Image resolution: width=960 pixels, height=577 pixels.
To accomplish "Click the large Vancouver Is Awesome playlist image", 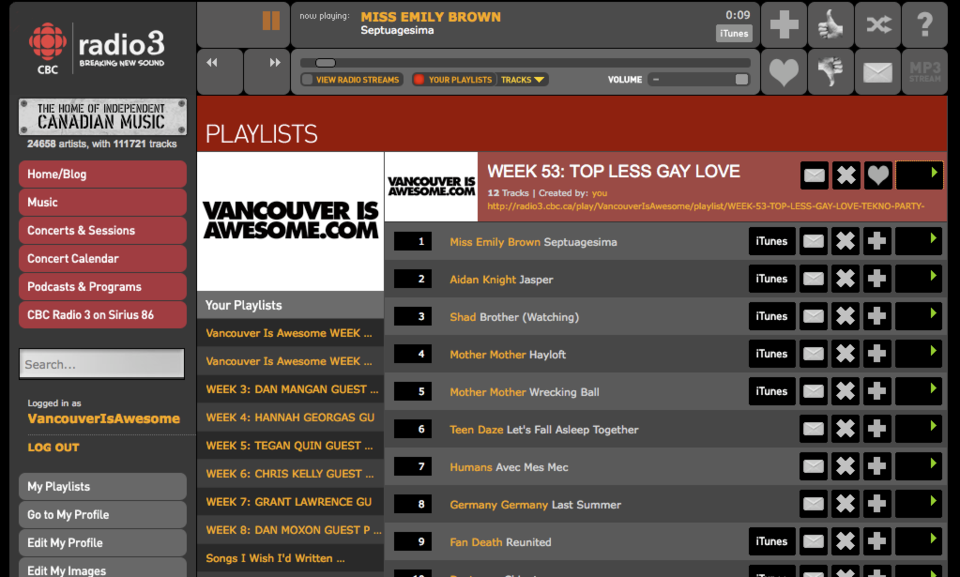I will click(290, 221).
